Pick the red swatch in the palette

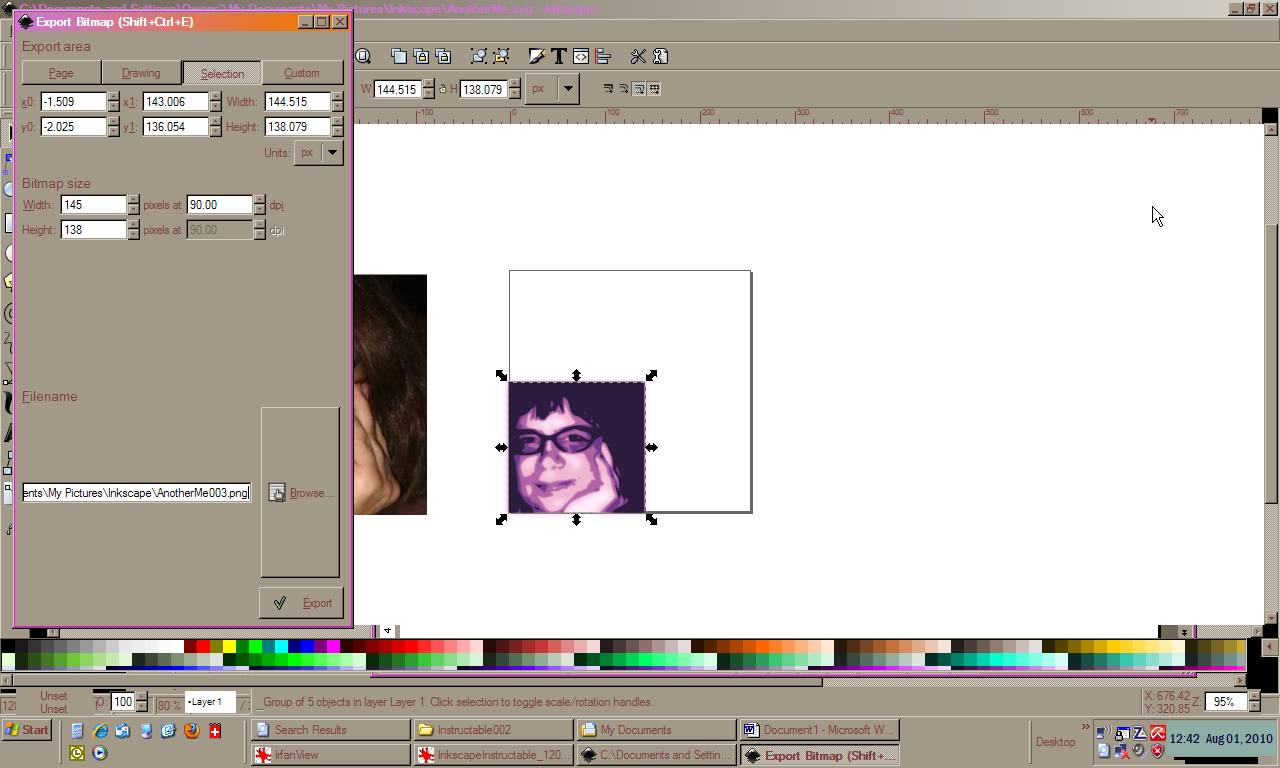[203, 647]
